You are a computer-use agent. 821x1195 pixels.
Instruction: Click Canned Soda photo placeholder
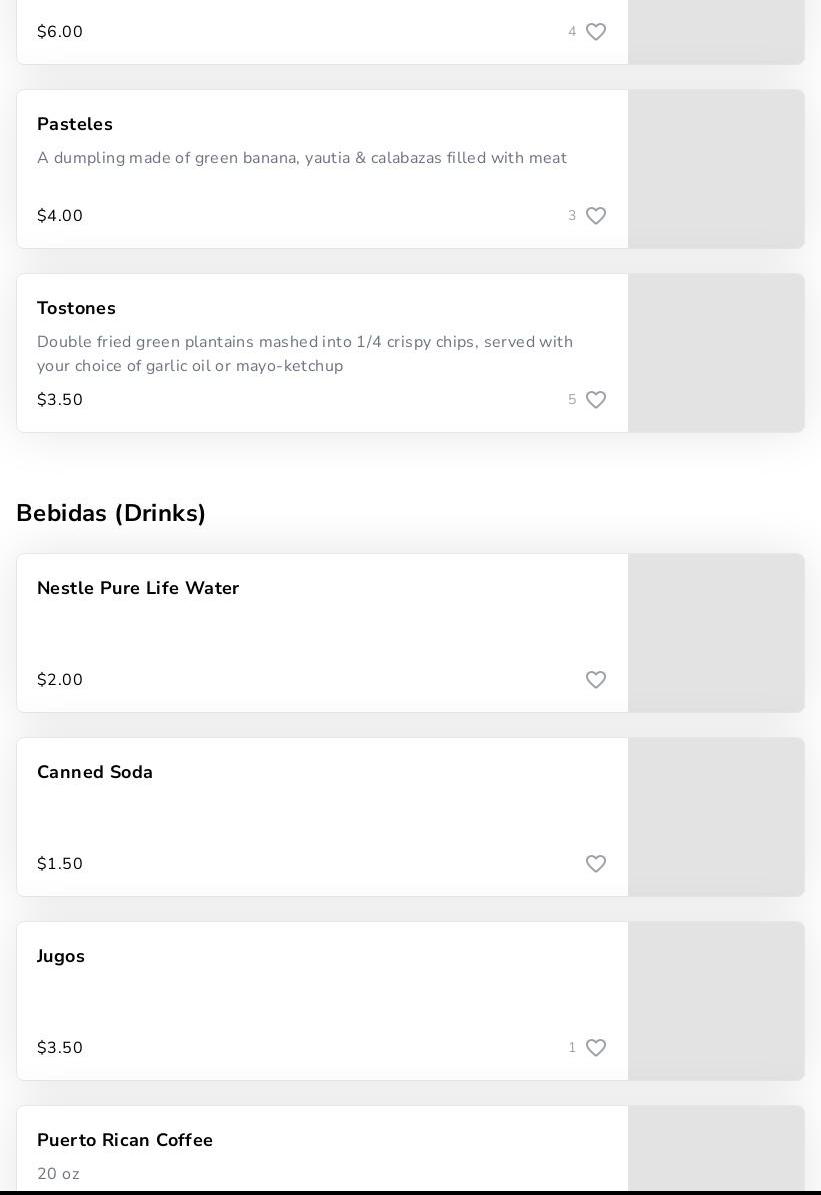coord(716,817)
